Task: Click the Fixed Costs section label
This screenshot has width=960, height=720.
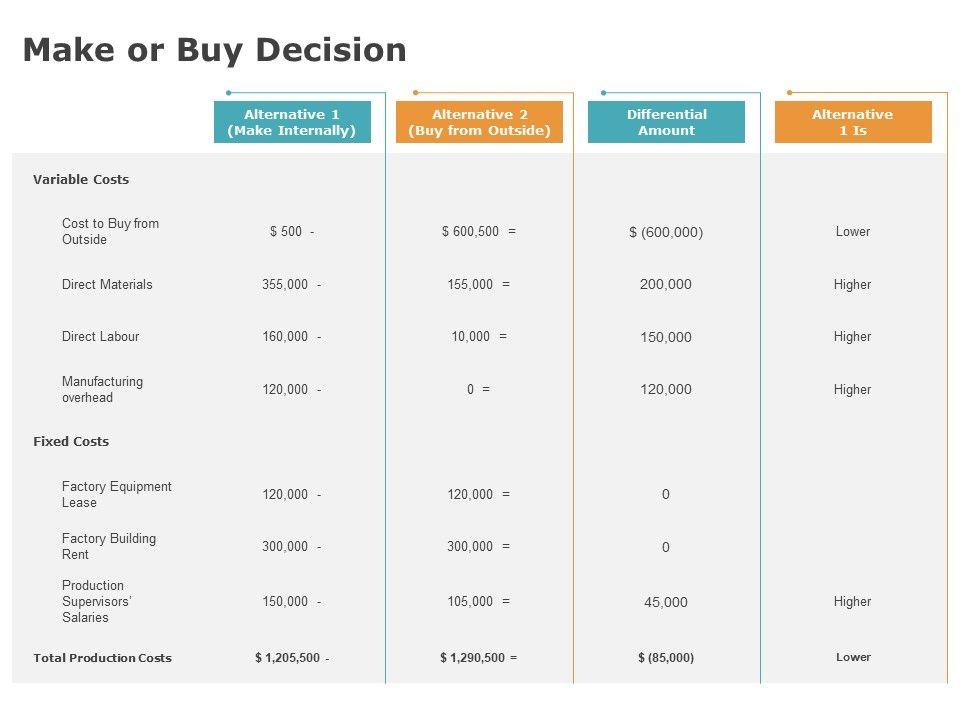Action: point(71,441)
